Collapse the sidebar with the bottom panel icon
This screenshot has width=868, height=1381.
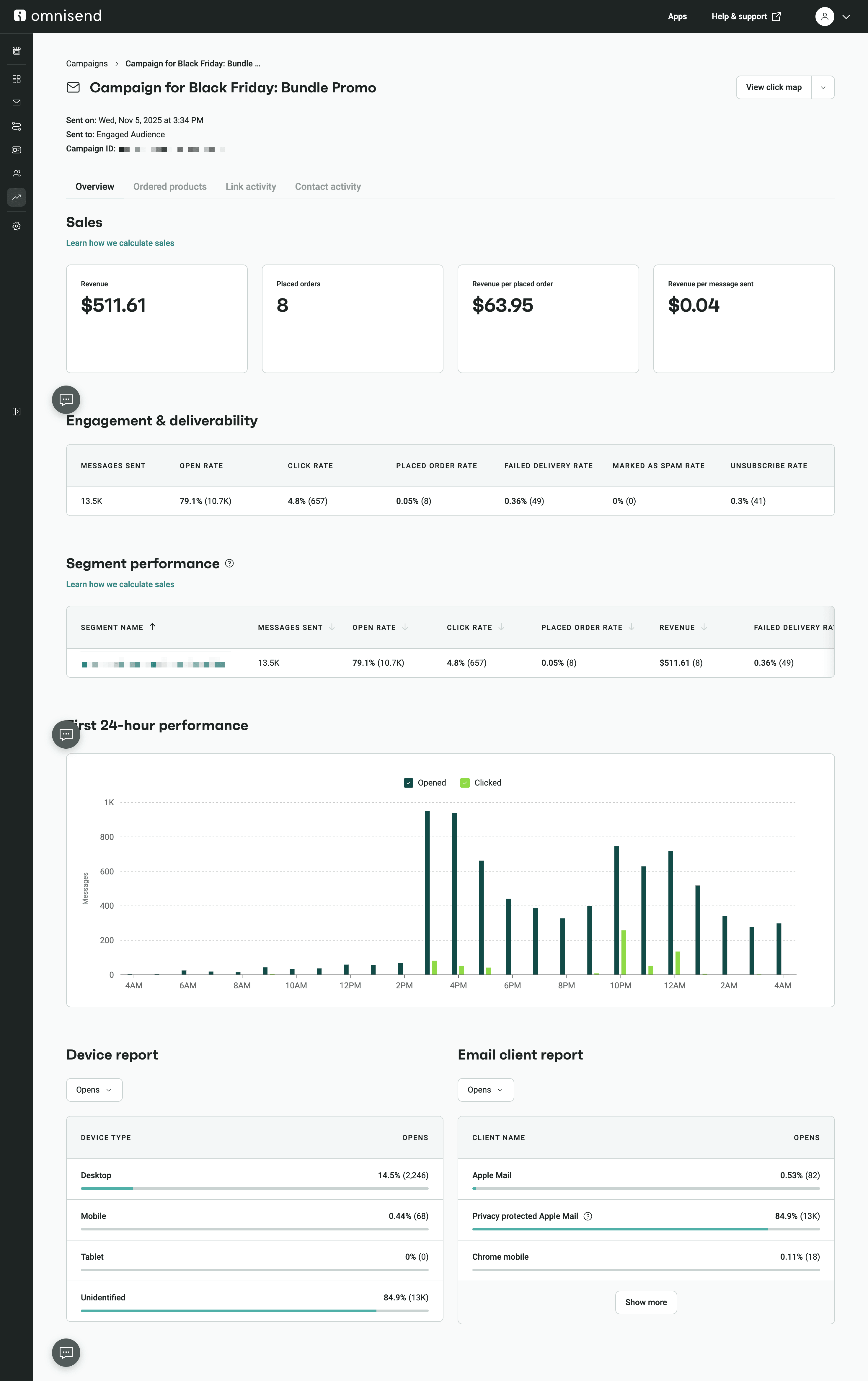[16, 411]
